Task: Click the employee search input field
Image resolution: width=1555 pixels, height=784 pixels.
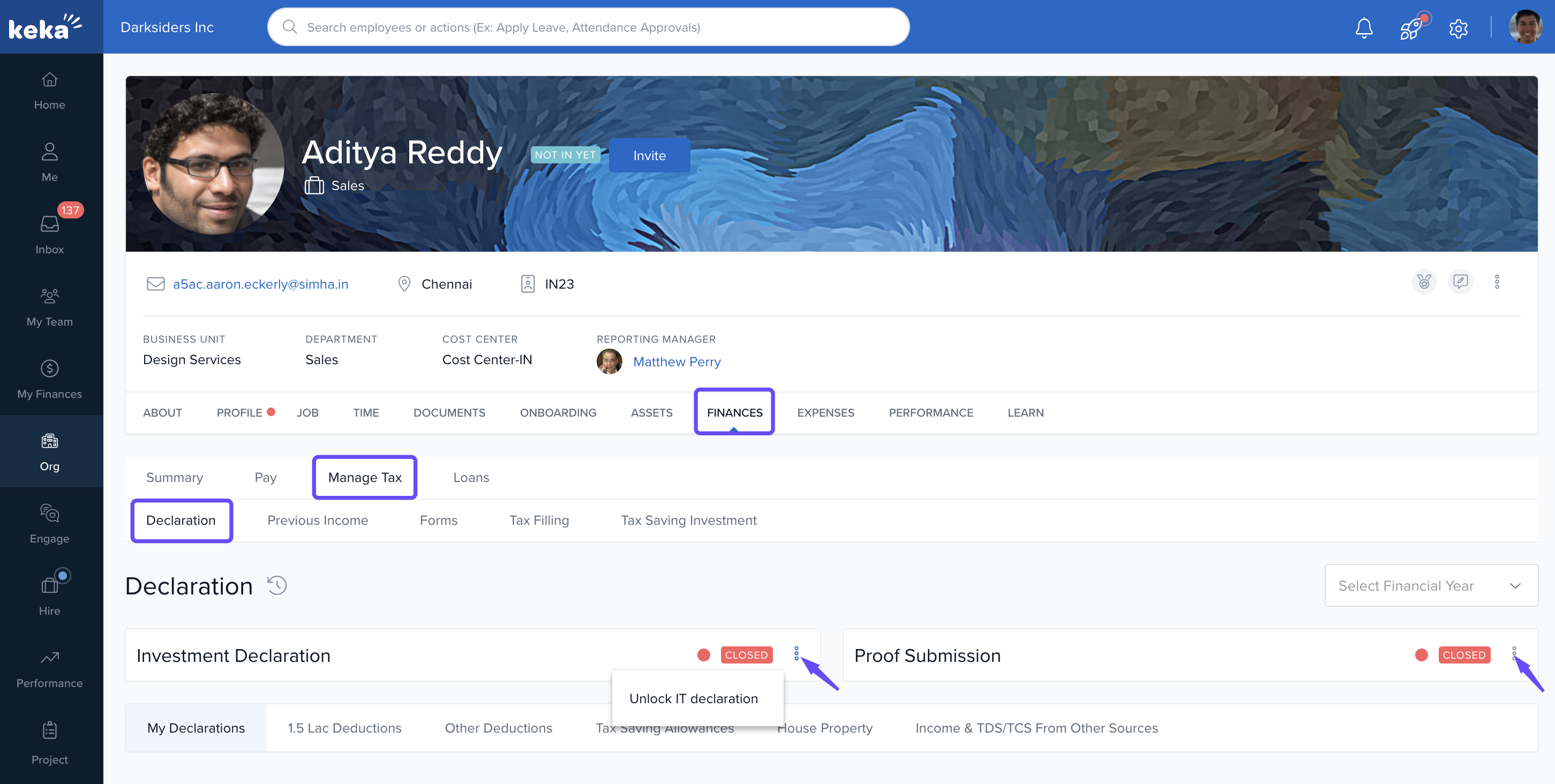Action: click(x=589, y=27)
